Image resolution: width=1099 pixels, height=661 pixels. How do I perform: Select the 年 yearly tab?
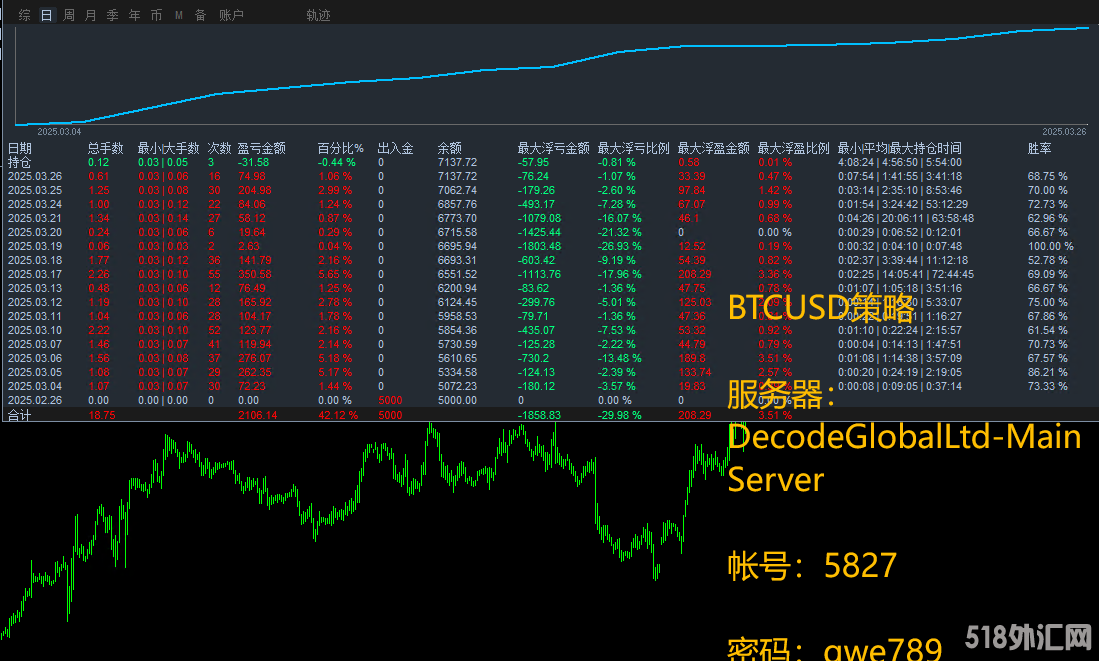click(135, 15)
